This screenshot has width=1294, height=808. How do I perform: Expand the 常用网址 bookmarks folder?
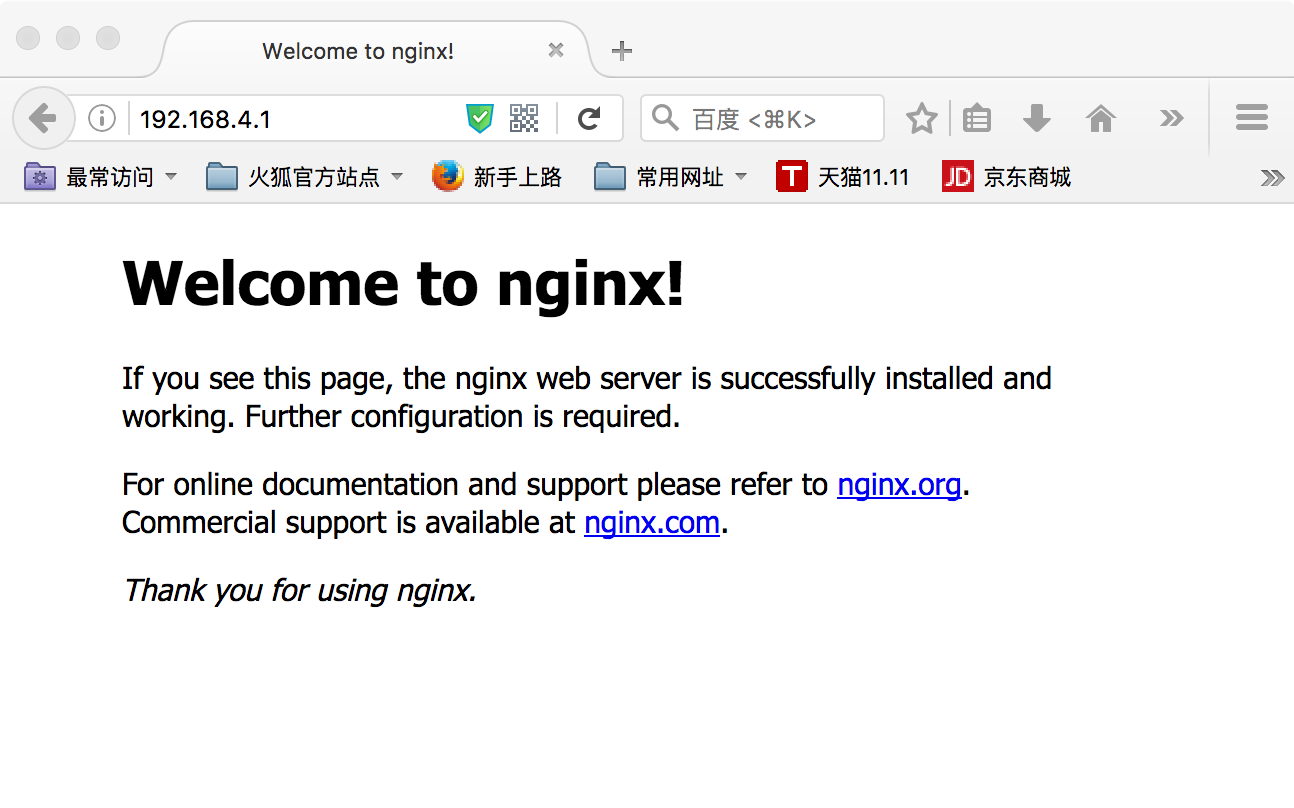(x=741, y=176)
